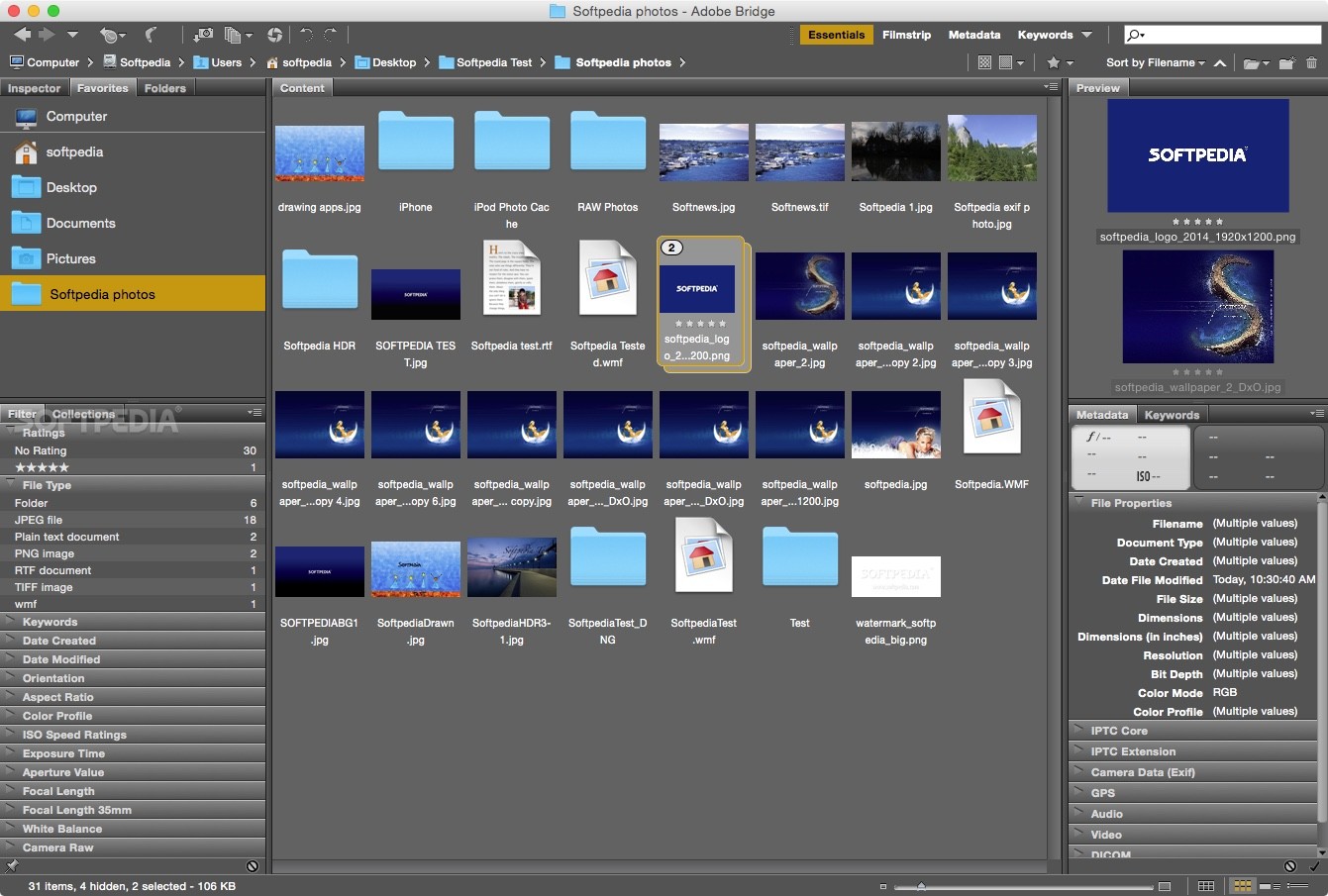Screen dimensions: 1328x896
Task: Switch to the Keywords panel tab
Action: click(1173, 414)
